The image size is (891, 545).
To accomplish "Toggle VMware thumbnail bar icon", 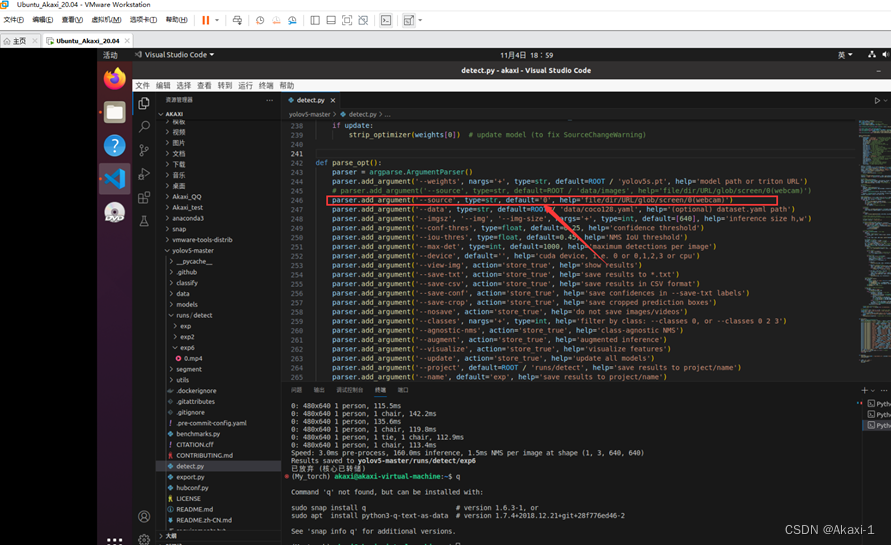I will (331, 20).
